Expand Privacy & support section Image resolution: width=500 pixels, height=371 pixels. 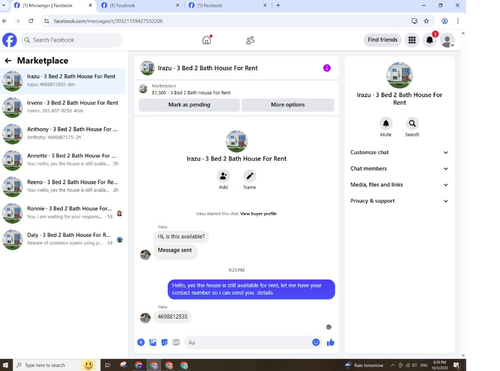click(x=399, y=201)
